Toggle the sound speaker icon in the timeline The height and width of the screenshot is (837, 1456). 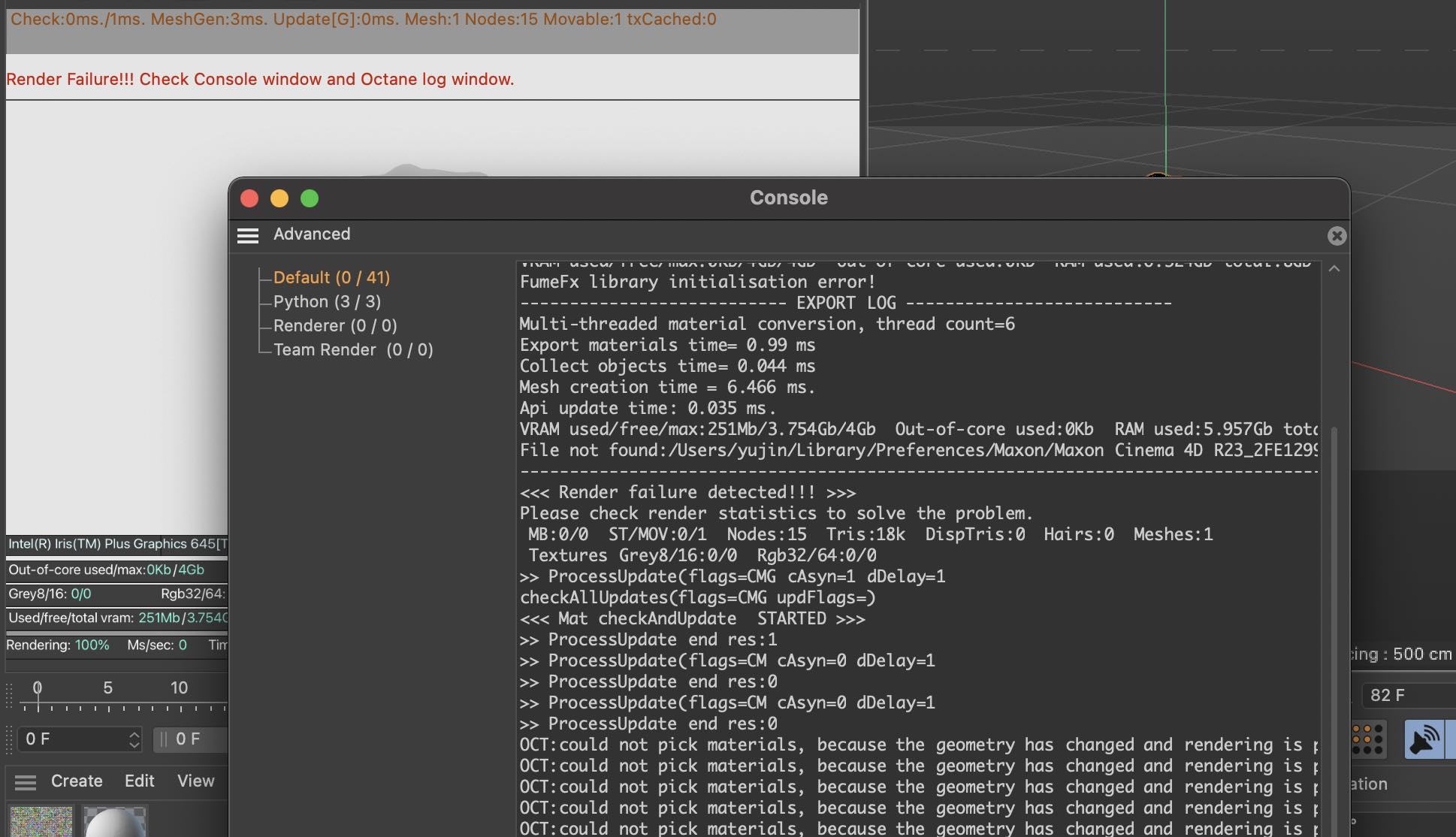[x=1424, y=740]
